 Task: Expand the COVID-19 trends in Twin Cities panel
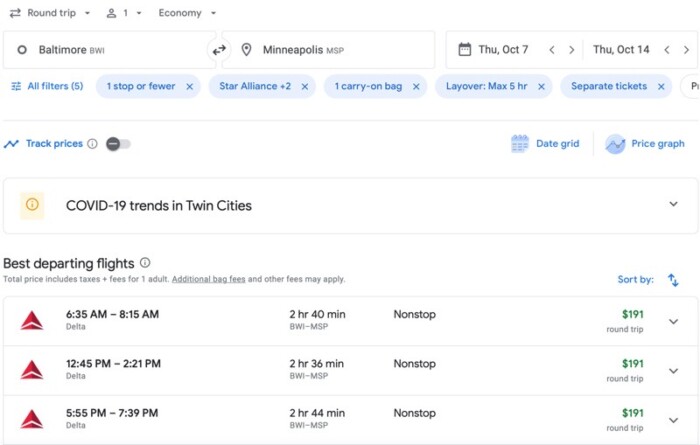[x=673, y=204]
